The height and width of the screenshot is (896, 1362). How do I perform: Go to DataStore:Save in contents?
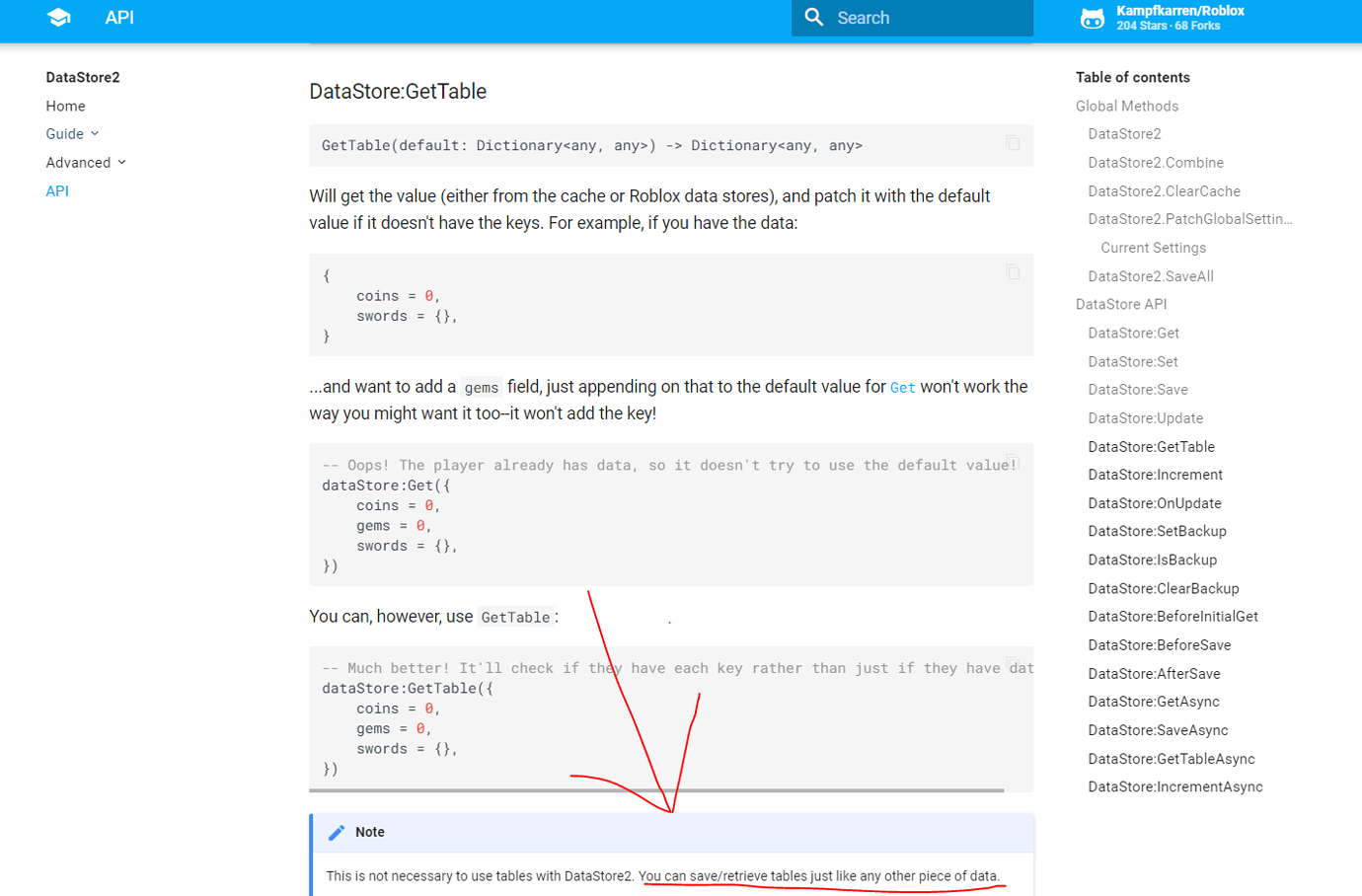point(1138,390)
